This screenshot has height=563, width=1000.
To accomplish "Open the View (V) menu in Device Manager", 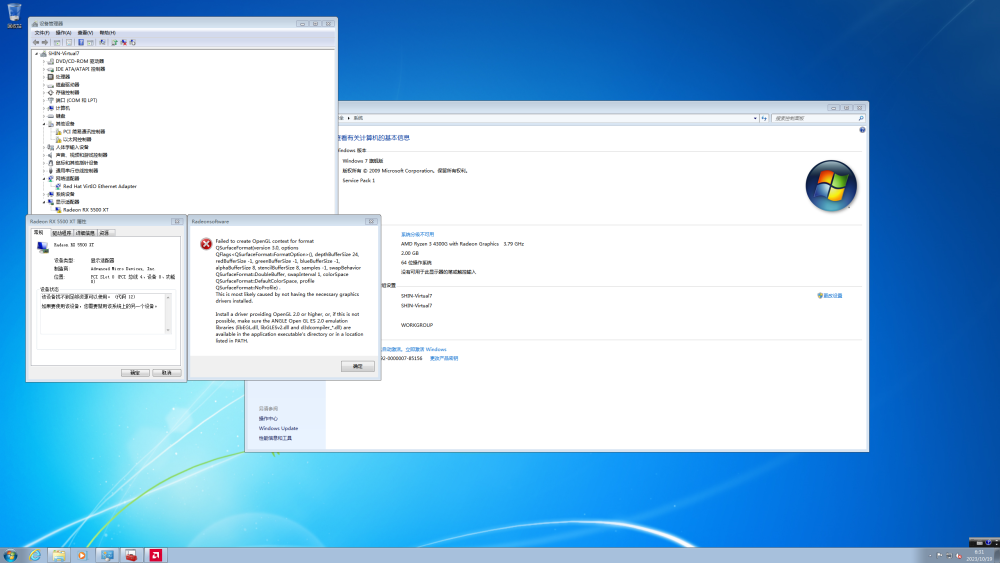I will 85,33.
